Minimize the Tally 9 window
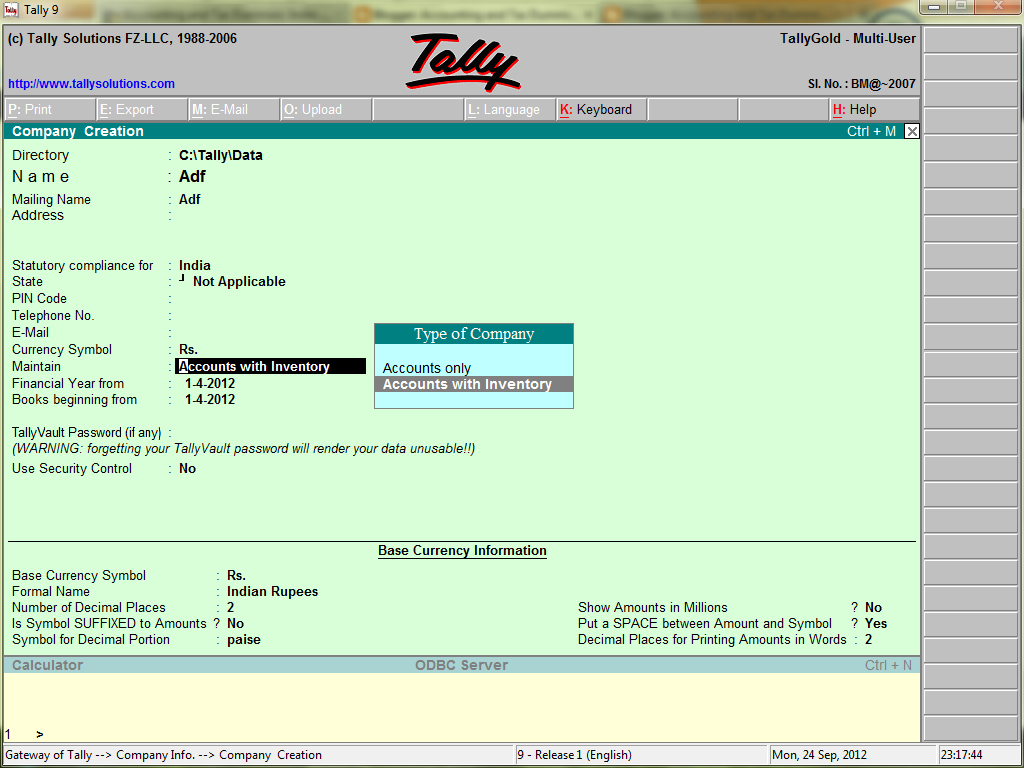1024x768 pixels. (935, 7)
